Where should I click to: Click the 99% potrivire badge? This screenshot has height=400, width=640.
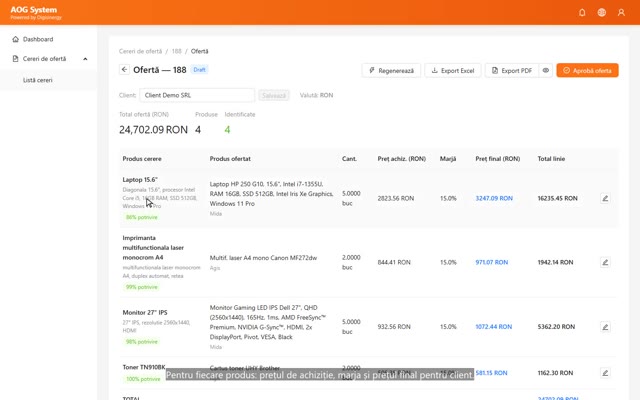coord(142,287)
